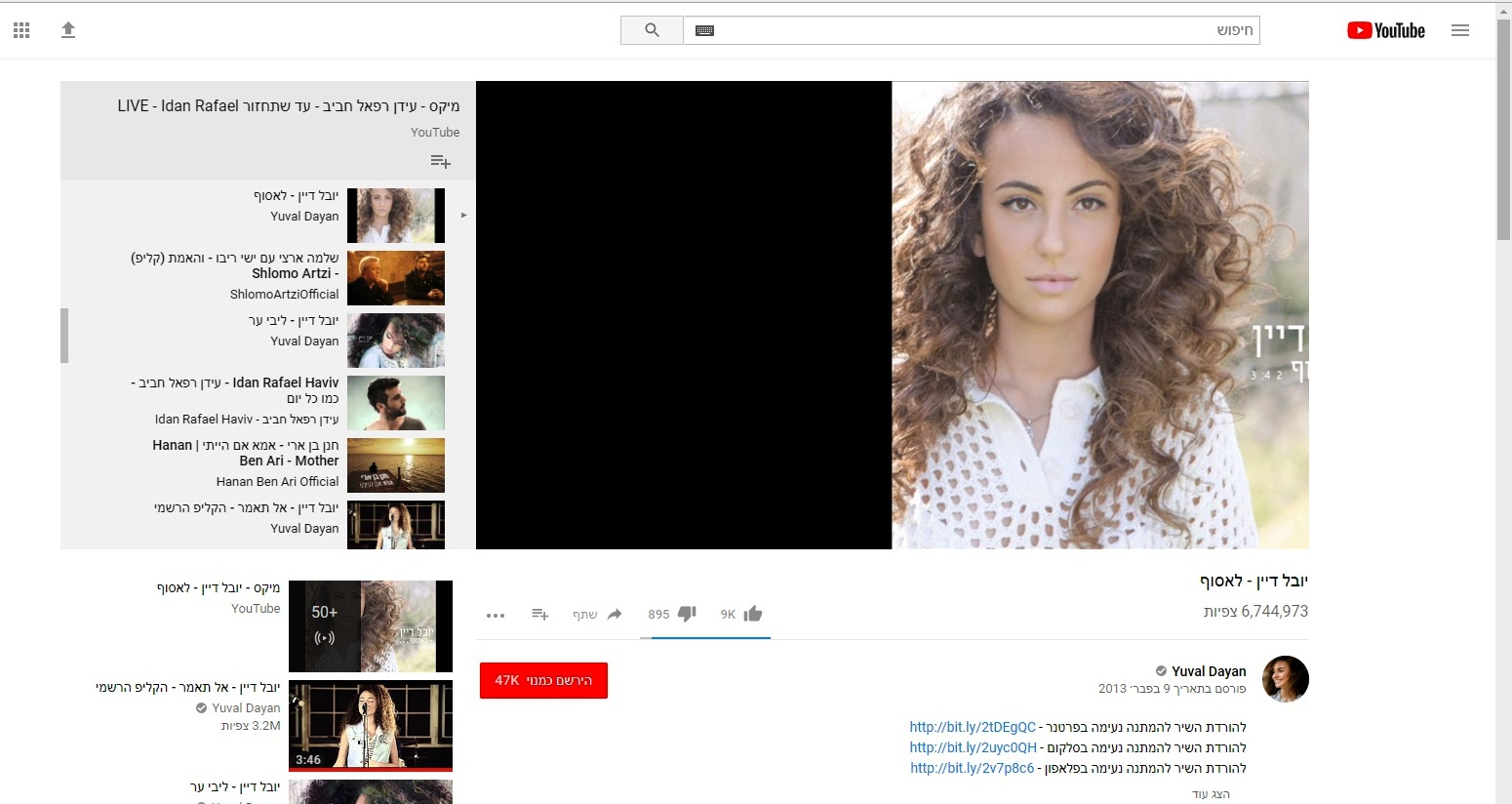
Task: Click the YouTube apps grid icon
Action: [x=21, y=30]
